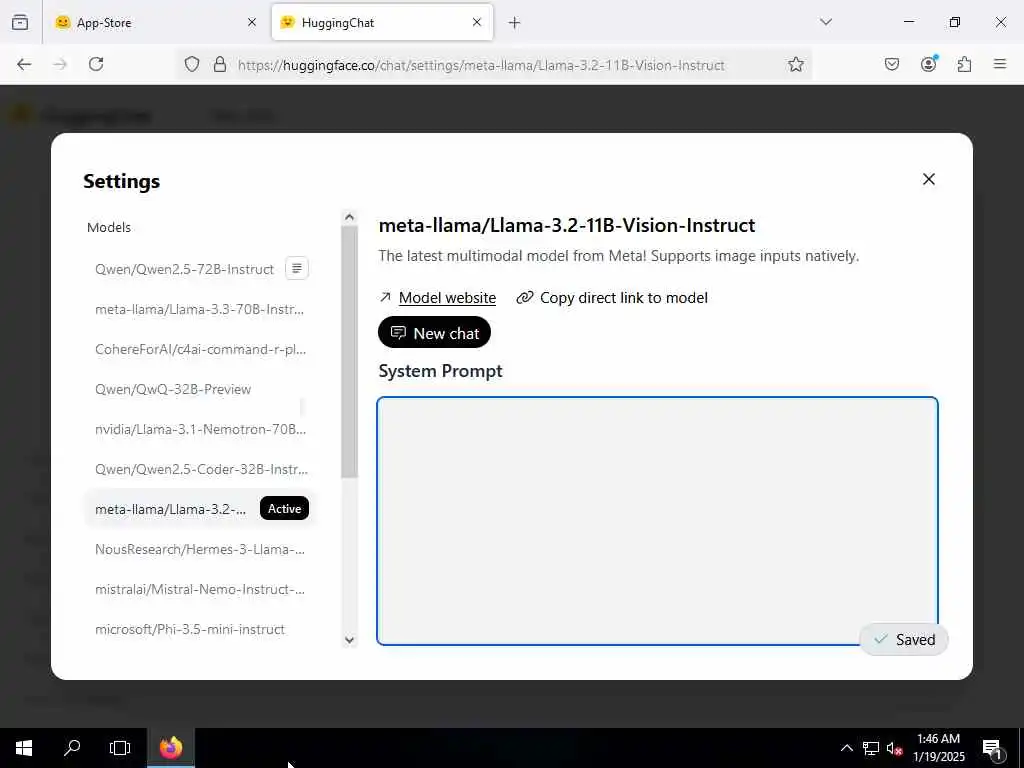Select mistralai/Mistral-Nemo-Instruct model
This screenshot has height=768, width=1024.
(199, 589)
